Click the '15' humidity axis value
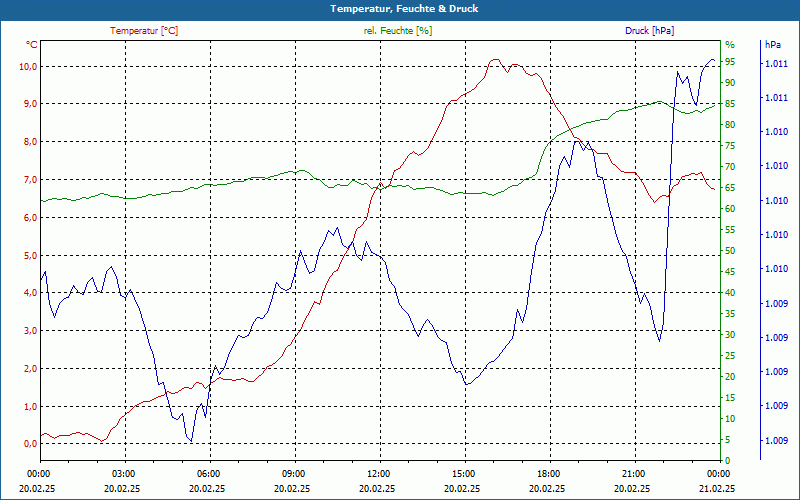 tap(730, 397)
